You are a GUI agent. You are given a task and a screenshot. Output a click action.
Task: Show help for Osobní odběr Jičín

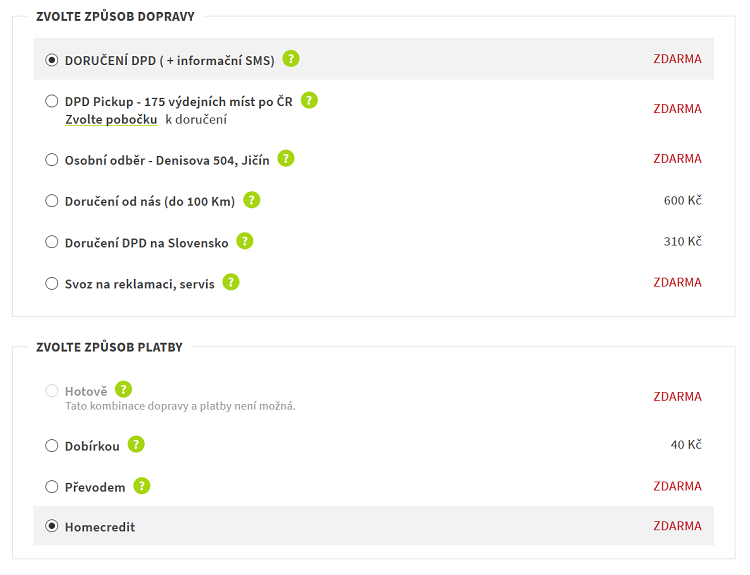[286, 158]
